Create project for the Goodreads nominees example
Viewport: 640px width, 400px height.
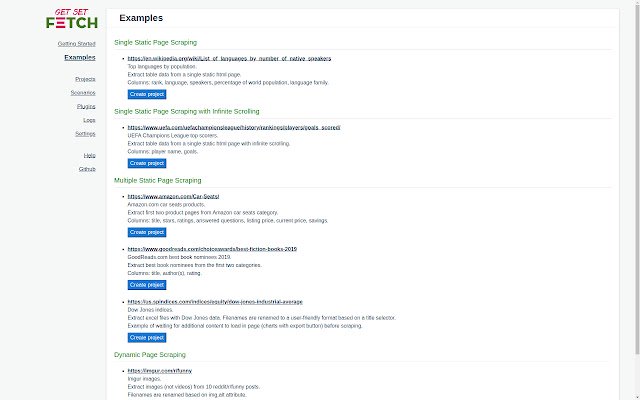(147, 285)
